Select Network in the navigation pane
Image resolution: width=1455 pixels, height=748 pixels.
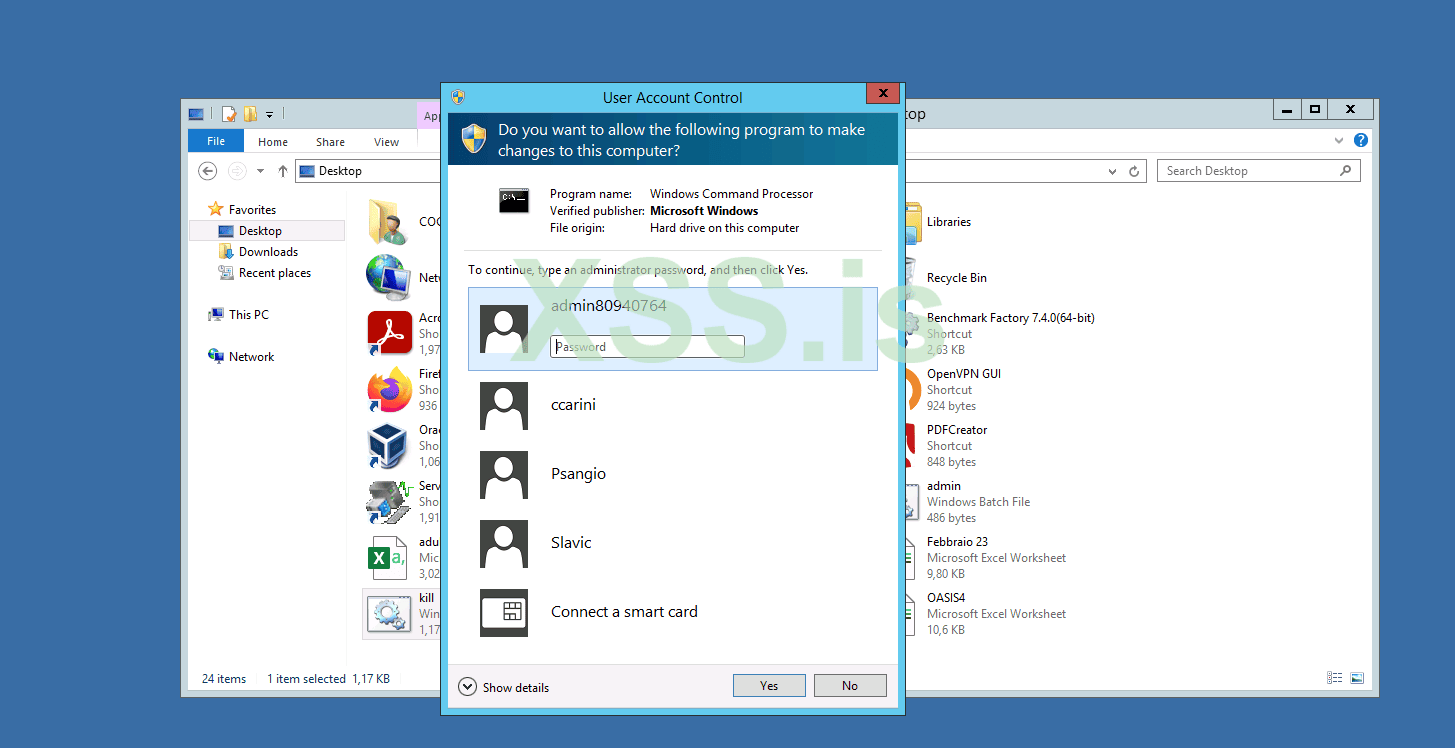[251, 357]
